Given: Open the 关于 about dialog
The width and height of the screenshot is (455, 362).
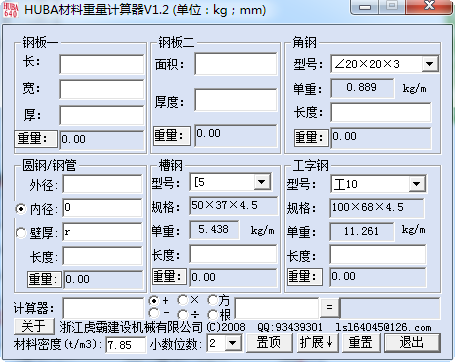Looking at the screenshot, I should (x=34, y=326).
